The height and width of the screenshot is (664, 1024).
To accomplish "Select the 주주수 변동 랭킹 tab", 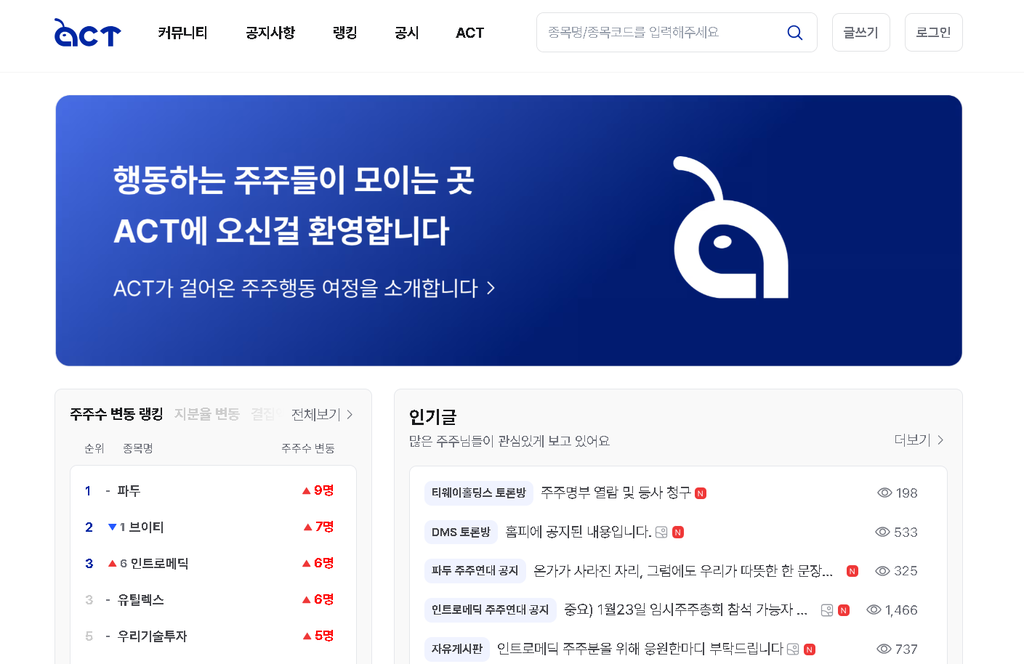I will tap(116, 414).
